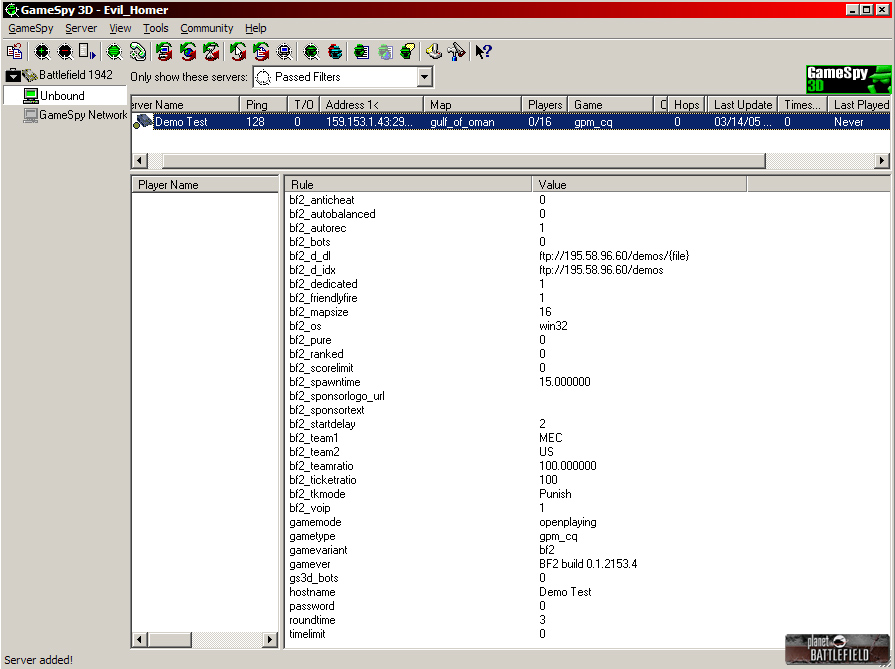The height and width of the screenshot is (669, 895).
Task: Sort servers by the Map column header
Action: pyautogui.click(x=473, y=104)
